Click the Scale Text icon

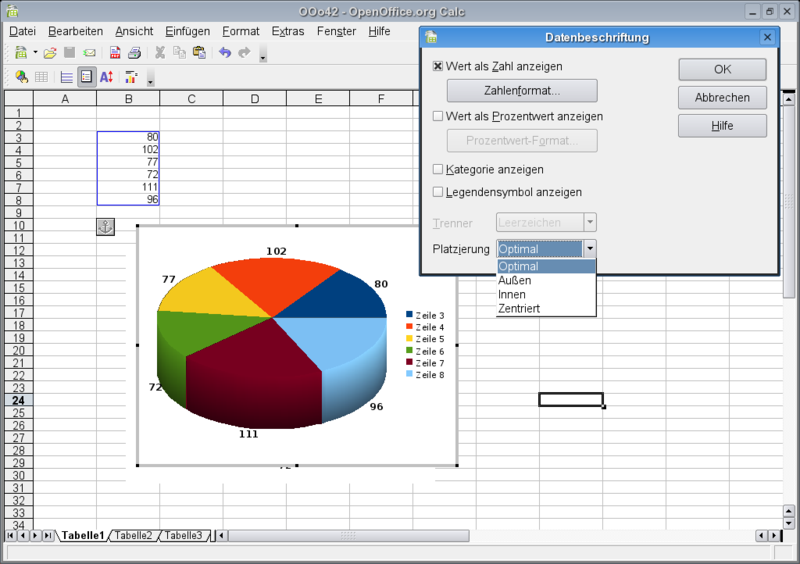coord(106,77)
